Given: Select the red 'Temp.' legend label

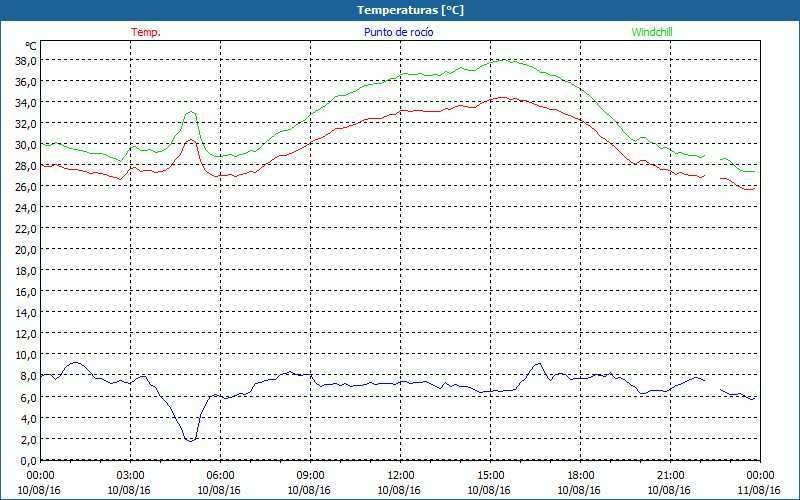Looking at the screenshot, I should click(146, 32).
